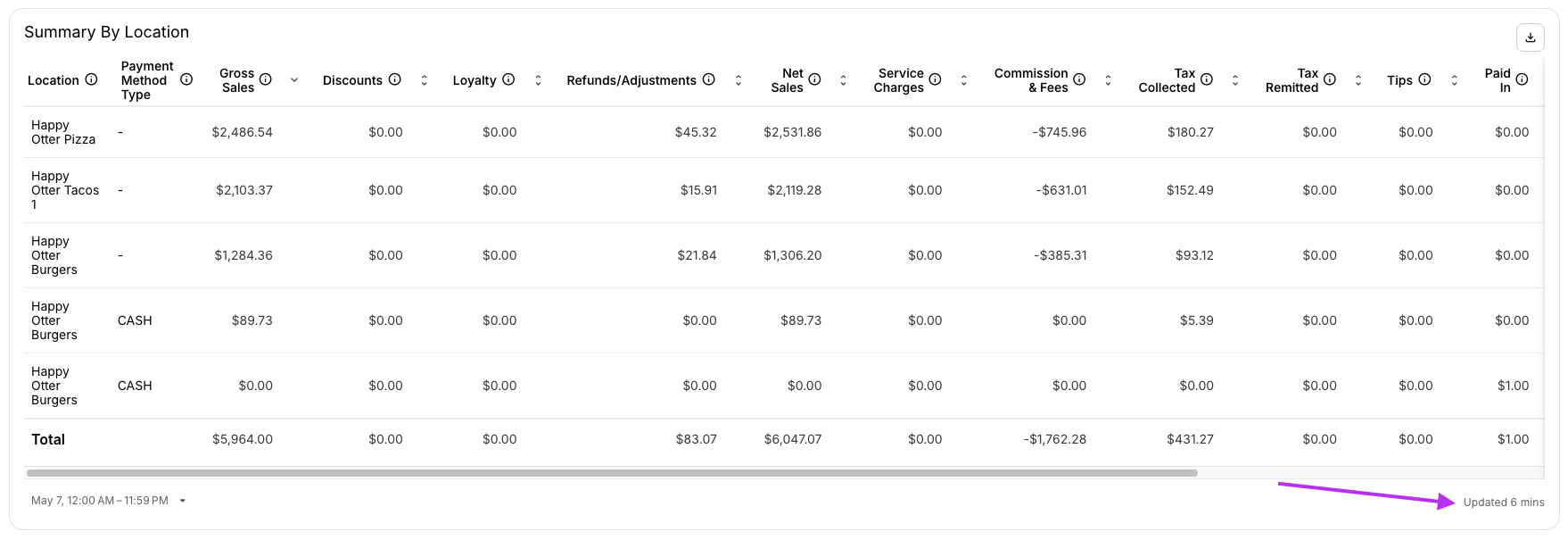The height and width of the screenshot is (540, 1568).
Task: Click the horizontal table scrollbar
Action: (612, 473)
